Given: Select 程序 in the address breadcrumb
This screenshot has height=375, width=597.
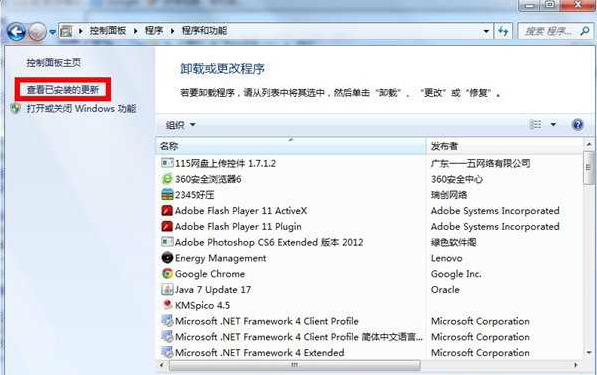Looking at the screenshot, I should click(154, 31).
